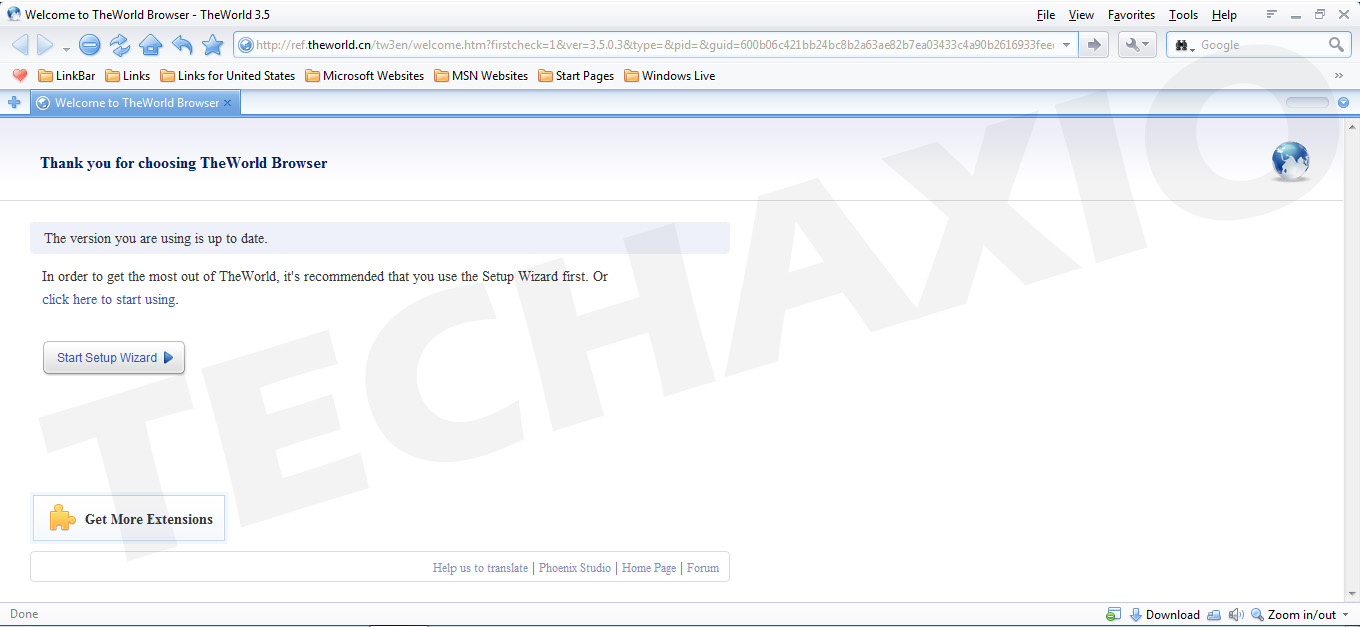Click 'The version you are using is up to date.'
Viewport: 1360px width, 627px height.
(x=156, y=239)
